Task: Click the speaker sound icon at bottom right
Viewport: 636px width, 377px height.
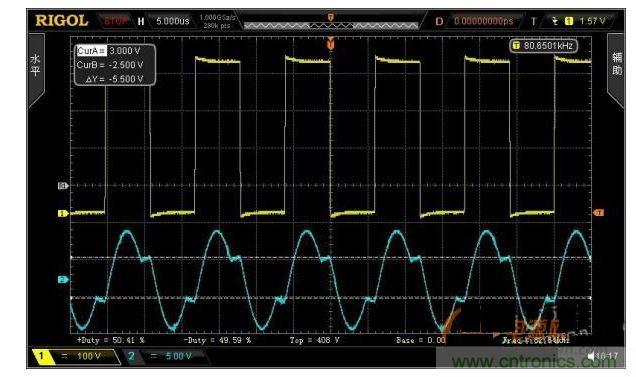Action: [x=591, y=356]
